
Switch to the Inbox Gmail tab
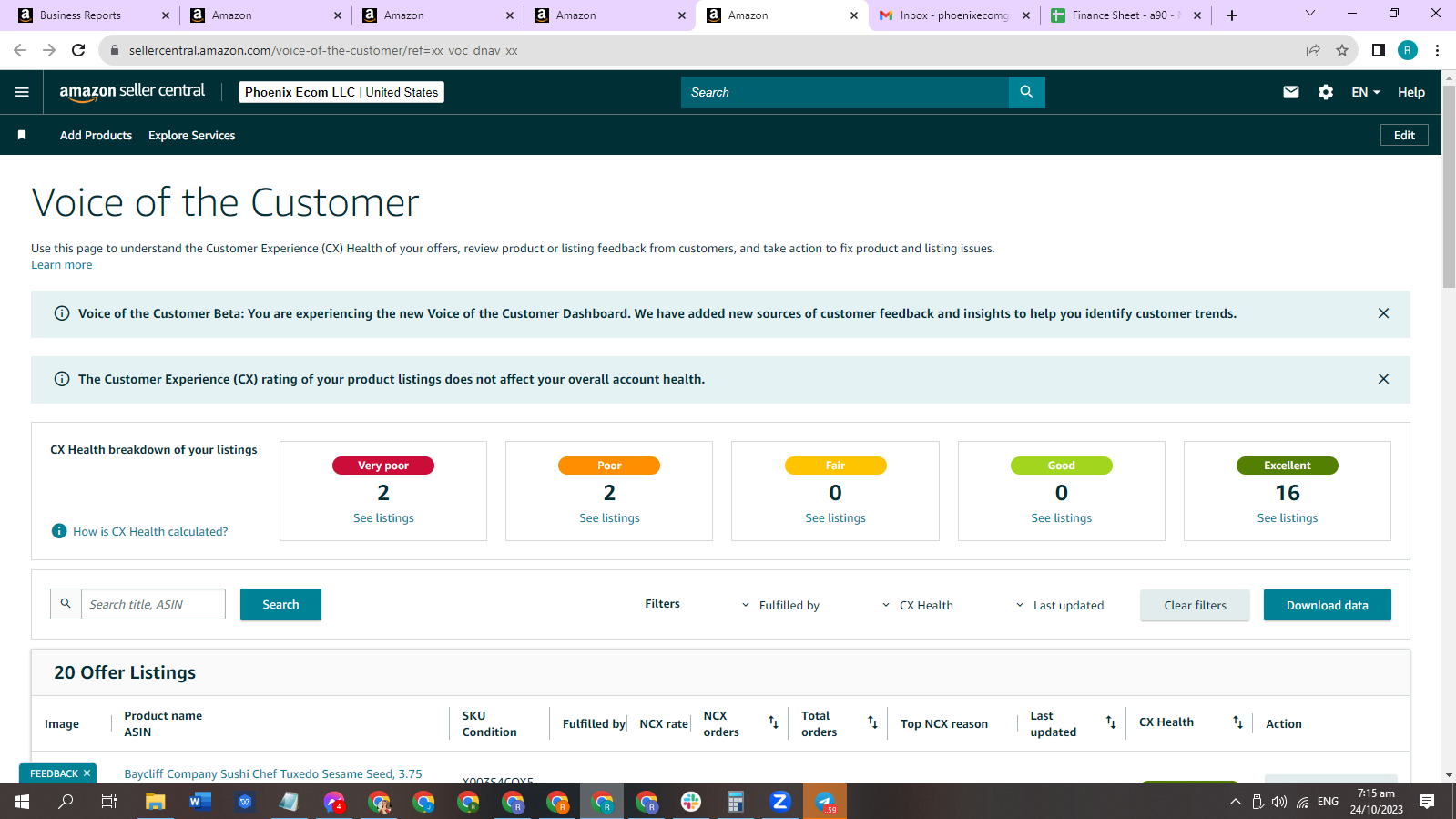coord(953,15)
